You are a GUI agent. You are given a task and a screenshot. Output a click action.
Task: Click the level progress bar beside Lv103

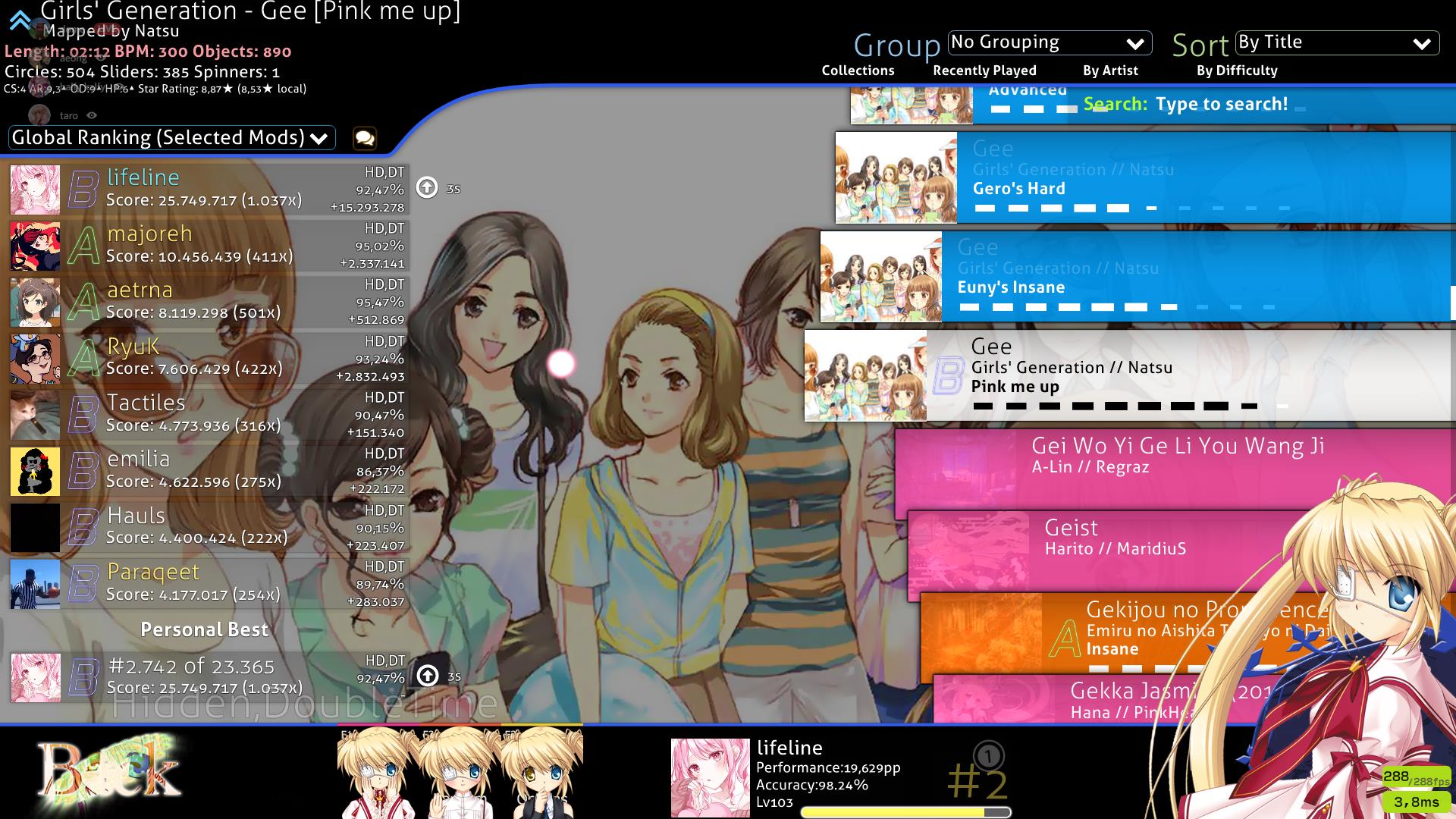coord(906,812)
